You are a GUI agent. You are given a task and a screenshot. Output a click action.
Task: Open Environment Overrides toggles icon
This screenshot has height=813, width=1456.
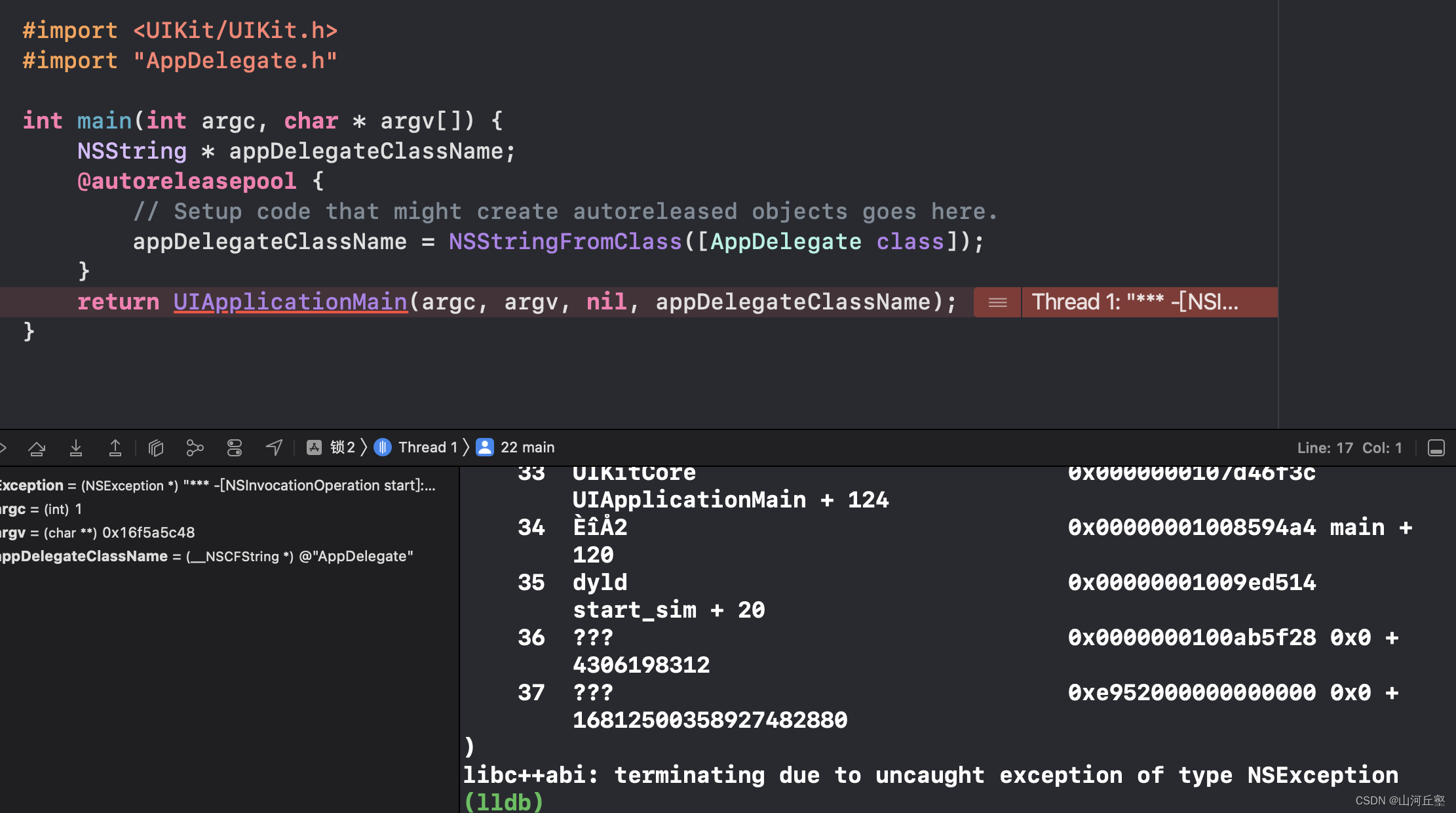pos(235,448)
